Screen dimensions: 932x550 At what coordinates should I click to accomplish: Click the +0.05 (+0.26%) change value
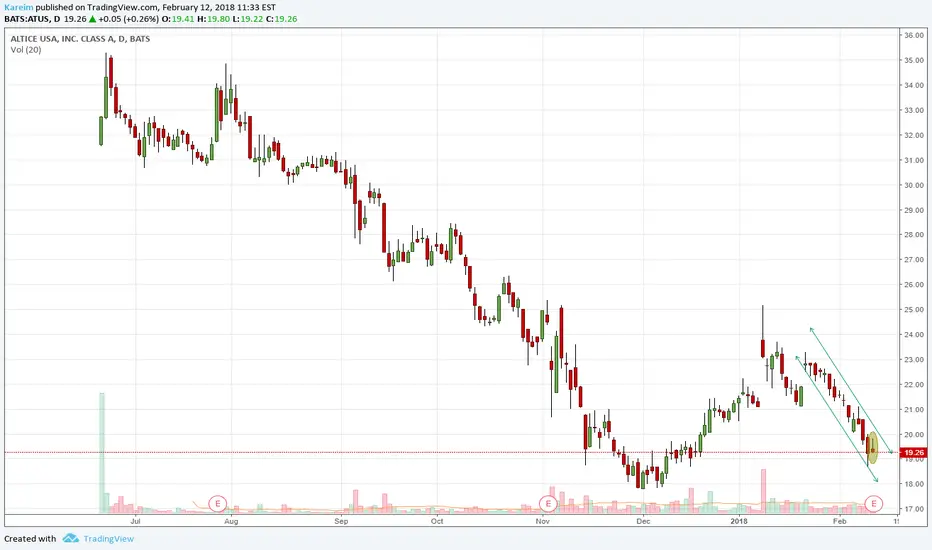coord(128,19)
